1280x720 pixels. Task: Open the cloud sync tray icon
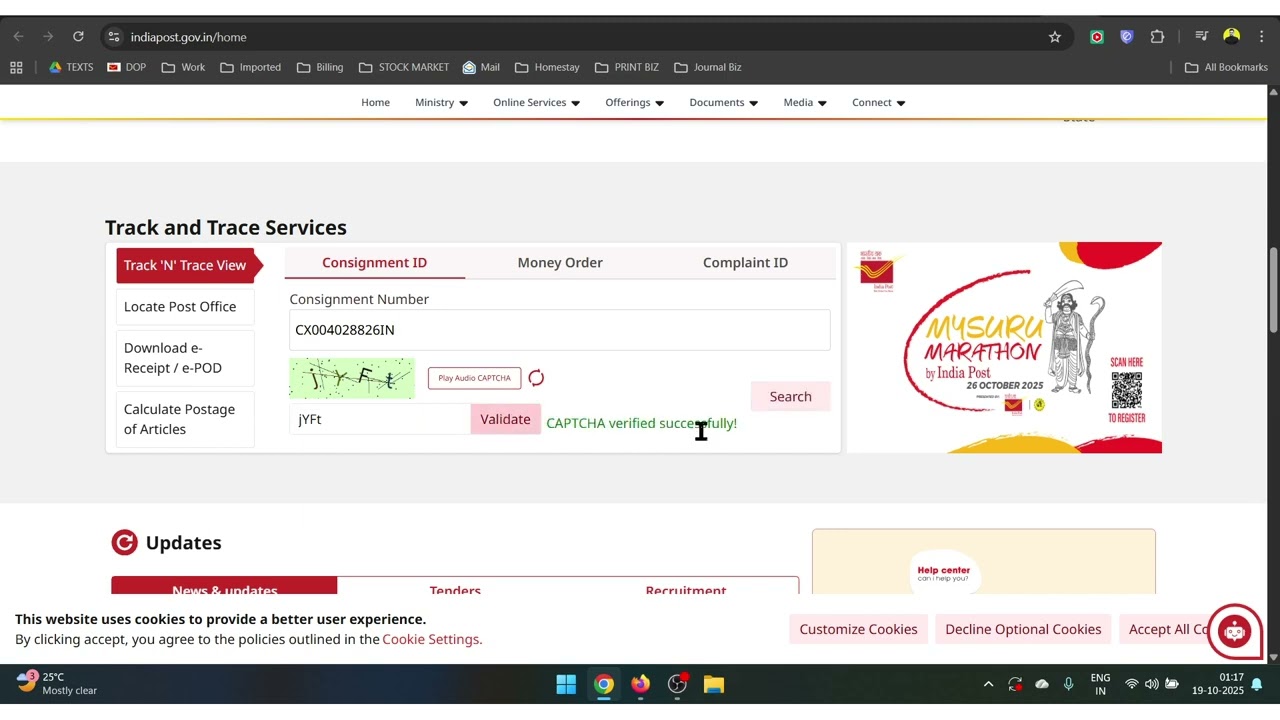point(1042,684)
